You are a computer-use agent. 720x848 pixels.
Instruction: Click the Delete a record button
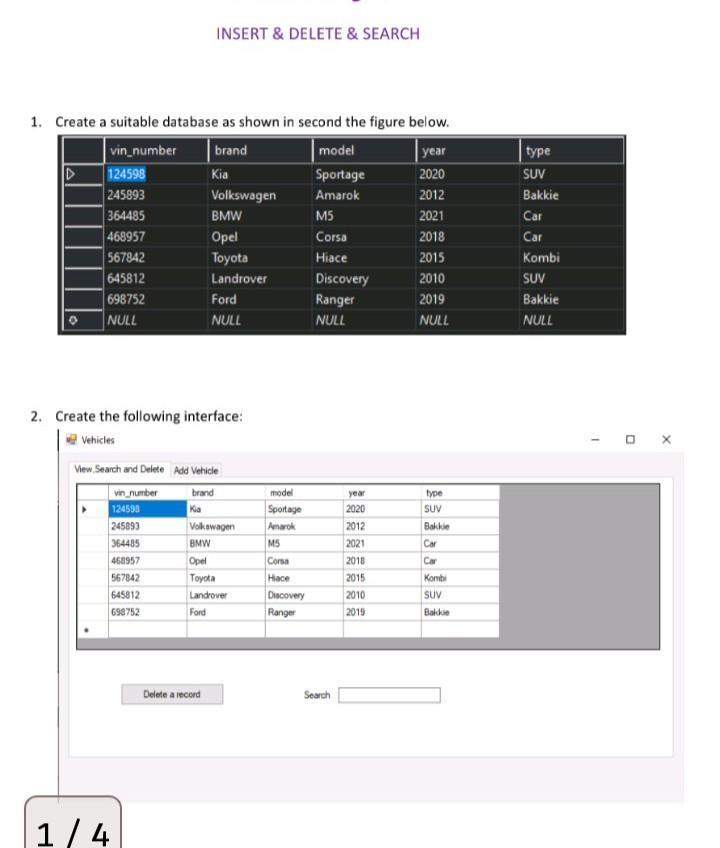pos(172,694)
